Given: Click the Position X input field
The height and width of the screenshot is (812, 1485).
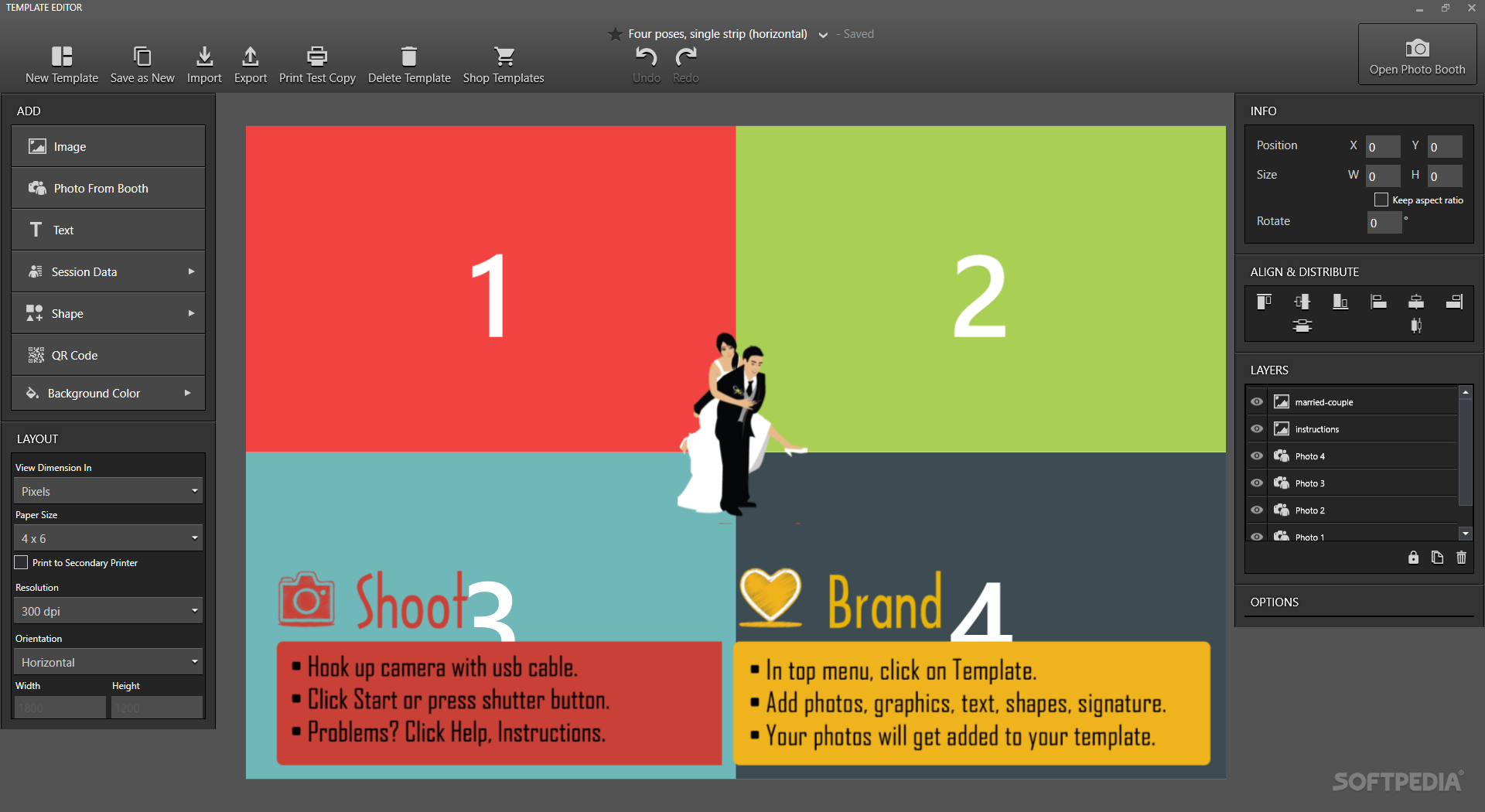Looking at the screenshot, I should [x=1383, y=147].
